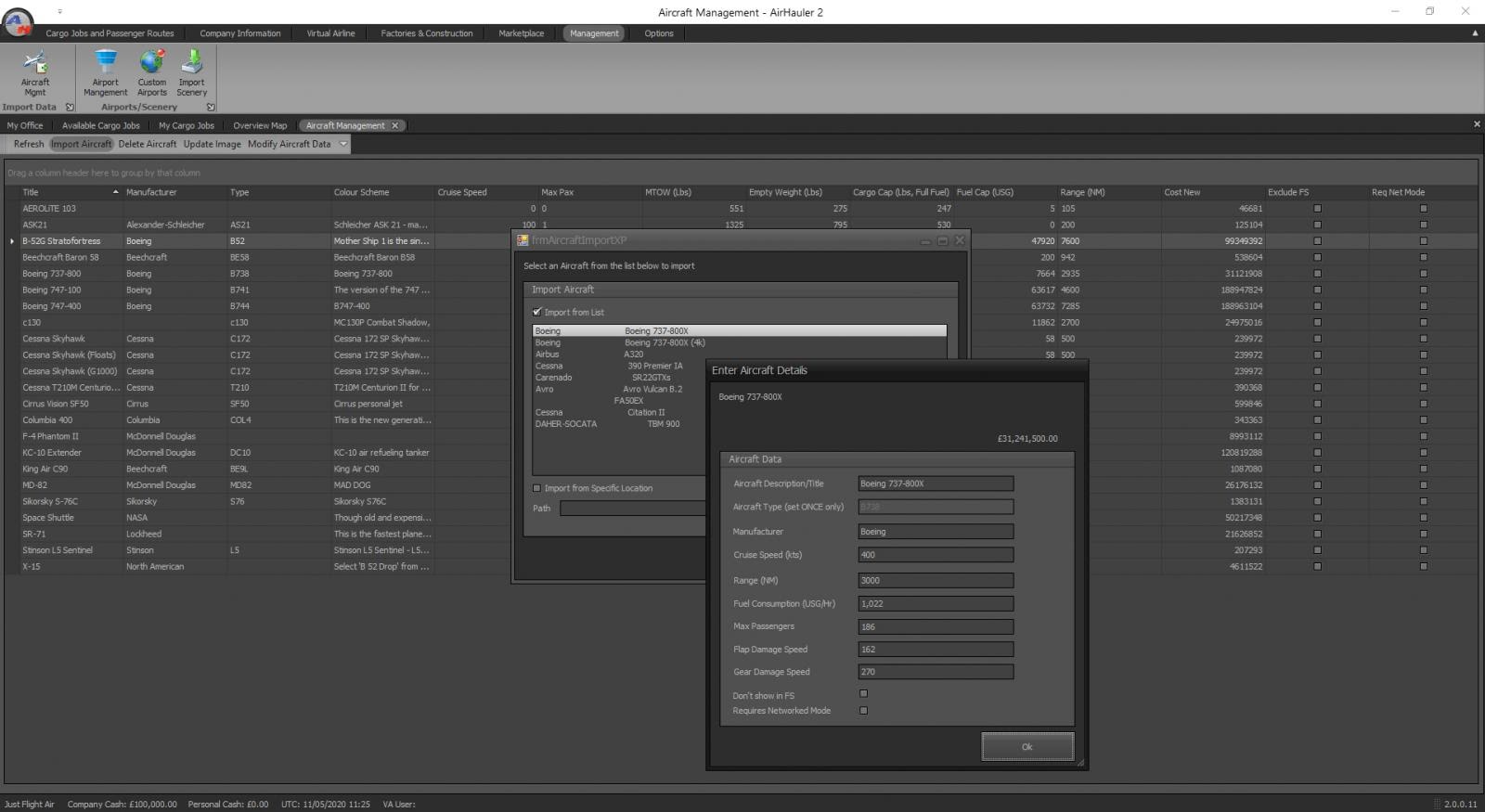This screenshot has height=812, width=1485.
Task: Open the Options ribbon tab
Action: coord(659,33)
